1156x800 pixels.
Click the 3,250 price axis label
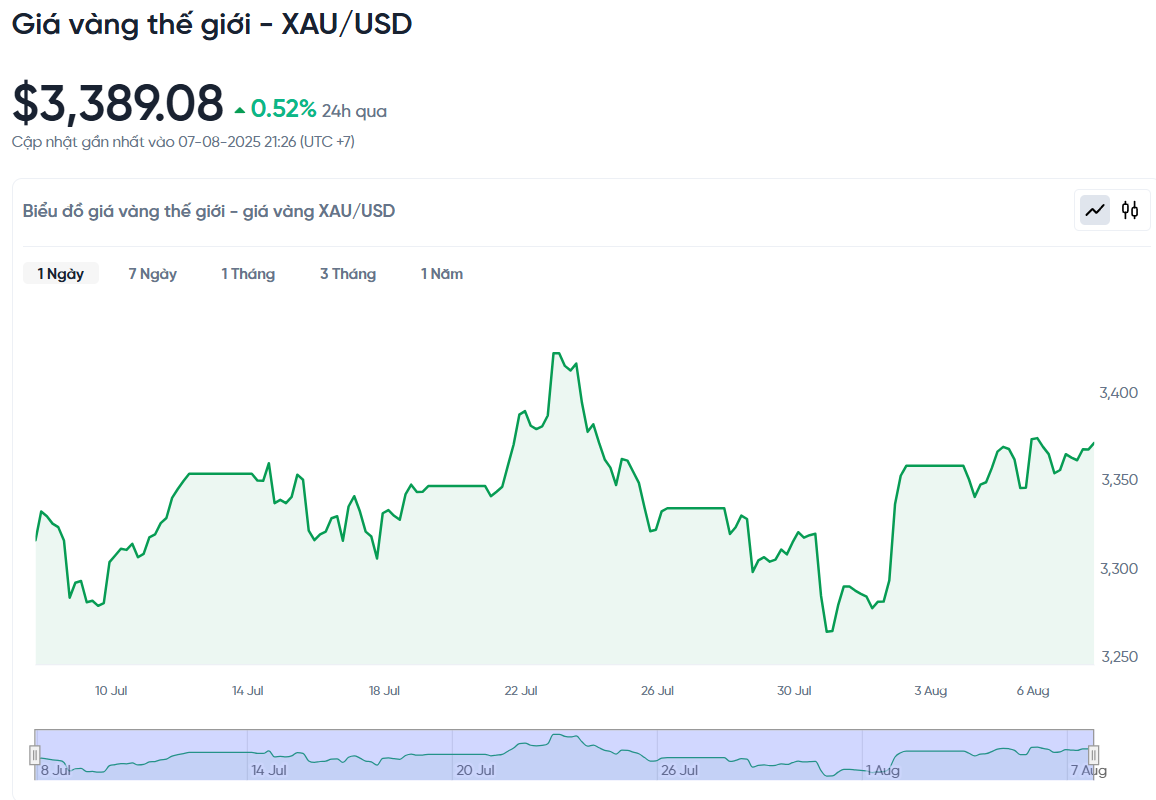[x=1119, y=657]
